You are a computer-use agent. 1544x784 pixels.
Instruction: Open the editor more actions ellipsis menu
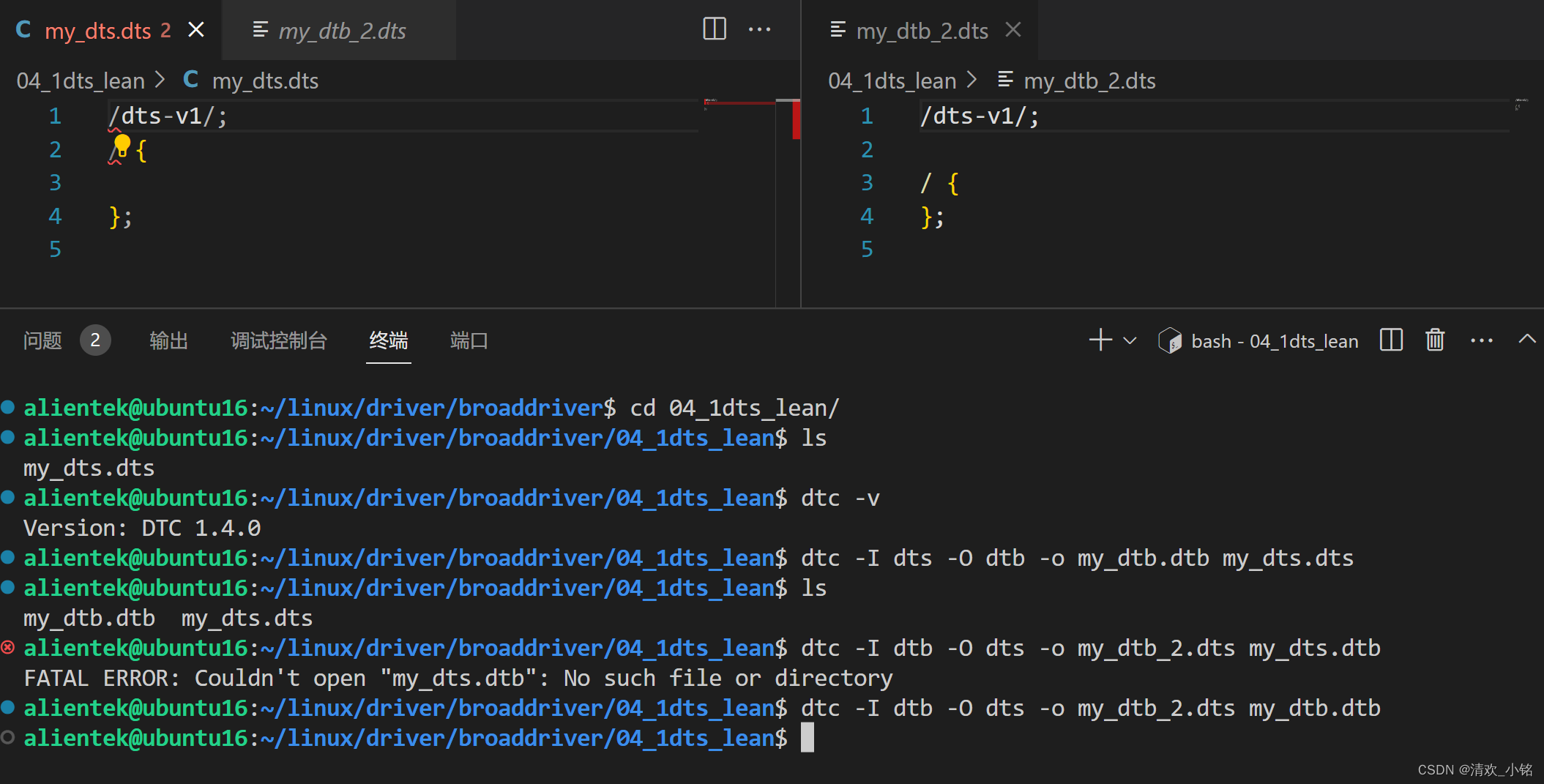click(759, 29)
